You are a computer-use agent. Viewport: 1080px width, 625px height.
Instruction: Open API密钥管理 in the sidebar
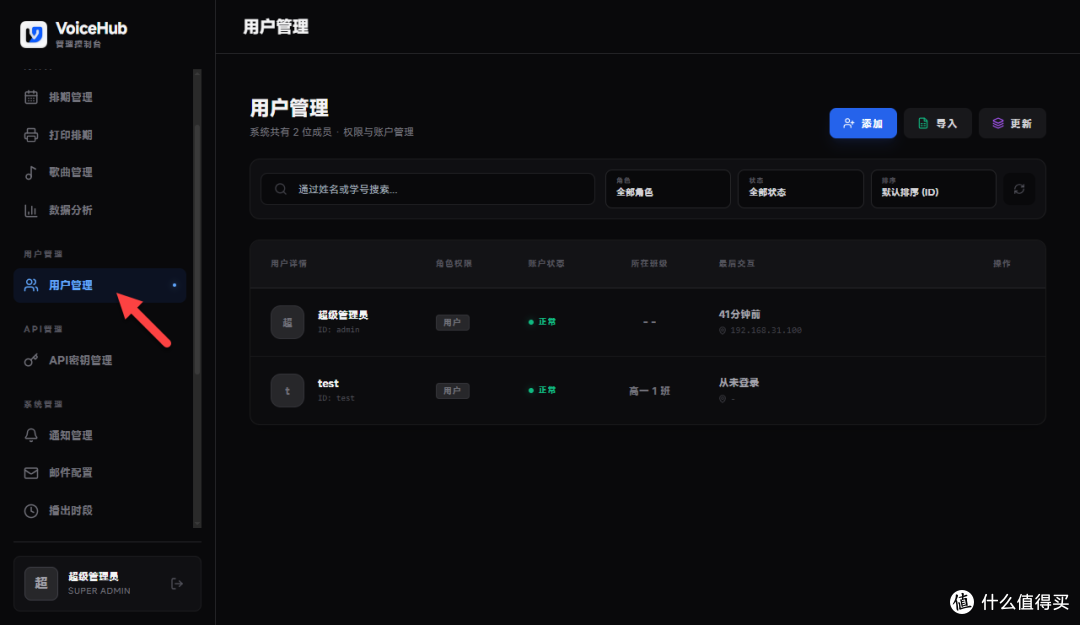100,360
